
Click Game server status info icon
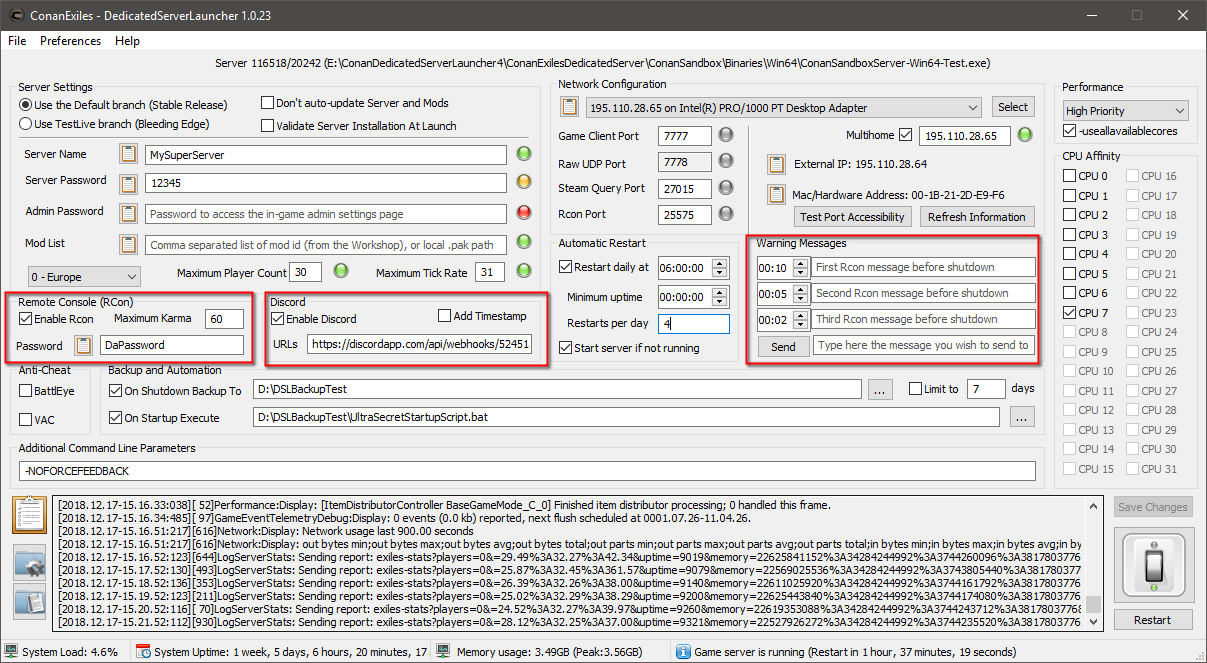pyautogui.click(x=683, y=651)
